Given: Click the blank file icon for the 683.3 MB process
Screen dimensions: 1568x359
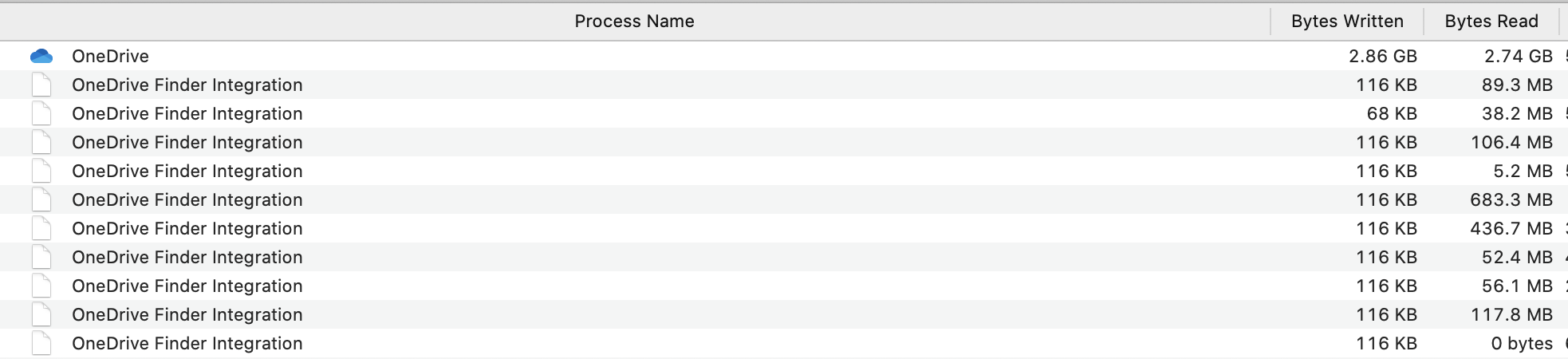Looking at the screenshot, I should 41,199.
